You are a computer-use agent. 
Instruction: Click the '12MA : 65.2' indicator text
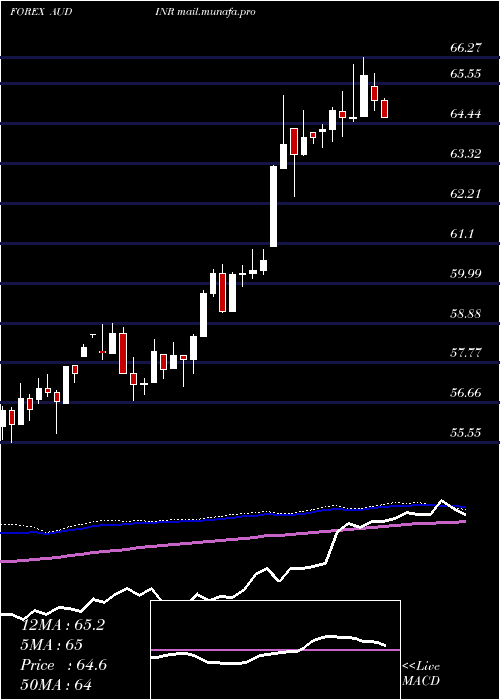(x=63, y=625)
